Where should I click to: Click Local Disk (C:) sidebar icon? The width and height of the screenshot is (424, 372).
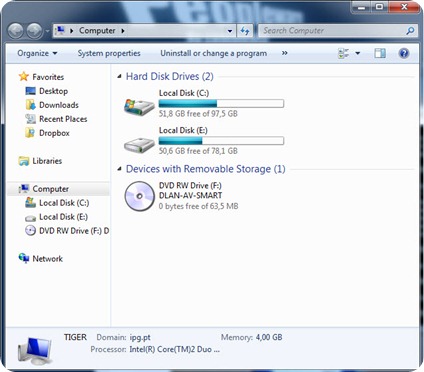(30, 202)
